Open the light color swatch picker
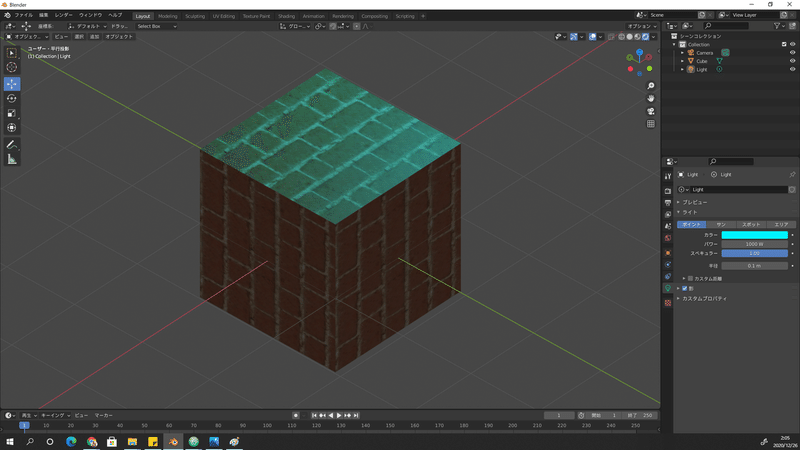The width and height of the screenshot is (800, 450). click(755, 235)
